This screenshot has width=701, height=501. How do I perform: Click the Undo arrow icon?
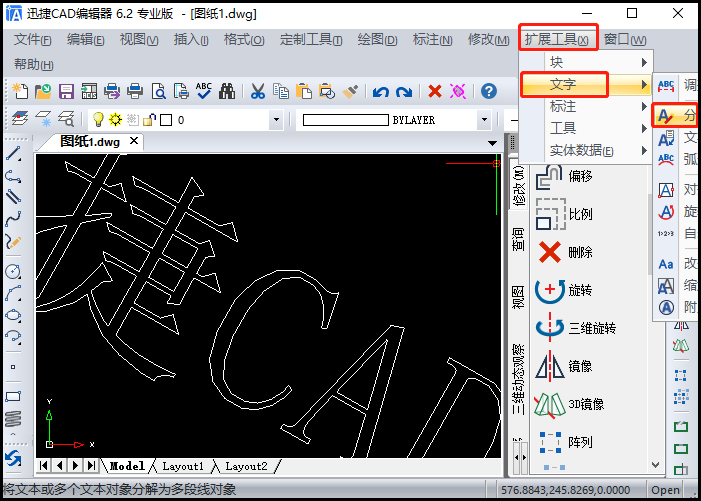point(380,92)
